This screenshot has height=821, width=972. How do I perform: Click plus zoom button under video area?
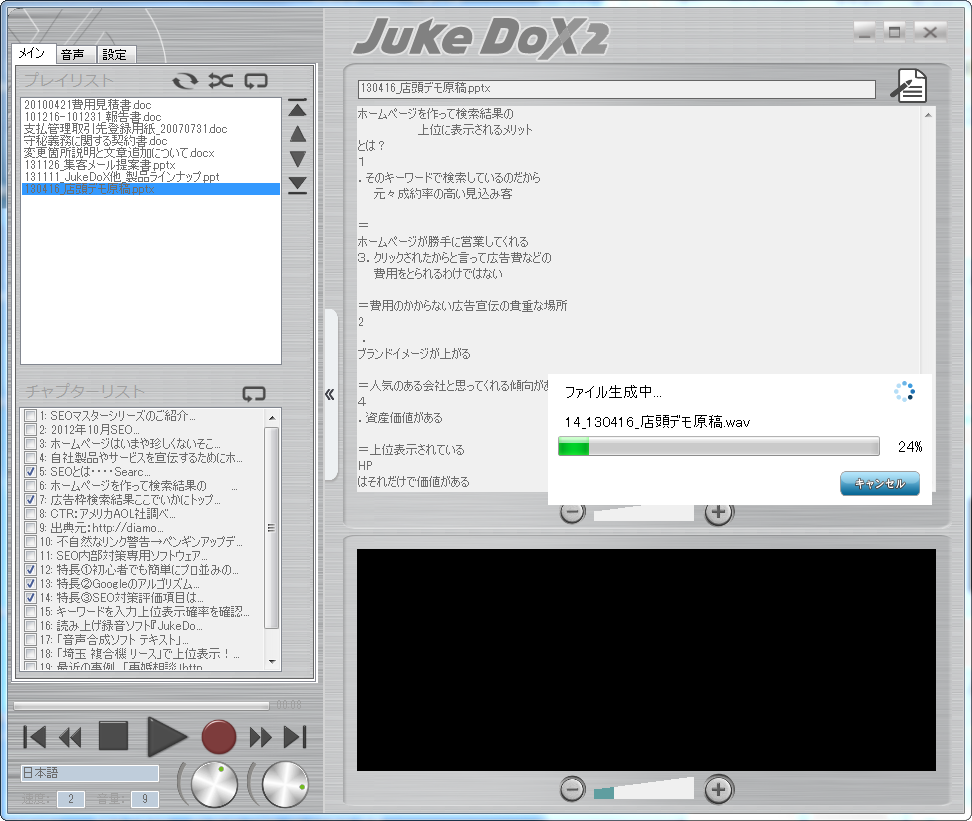[x=718, y=789]
